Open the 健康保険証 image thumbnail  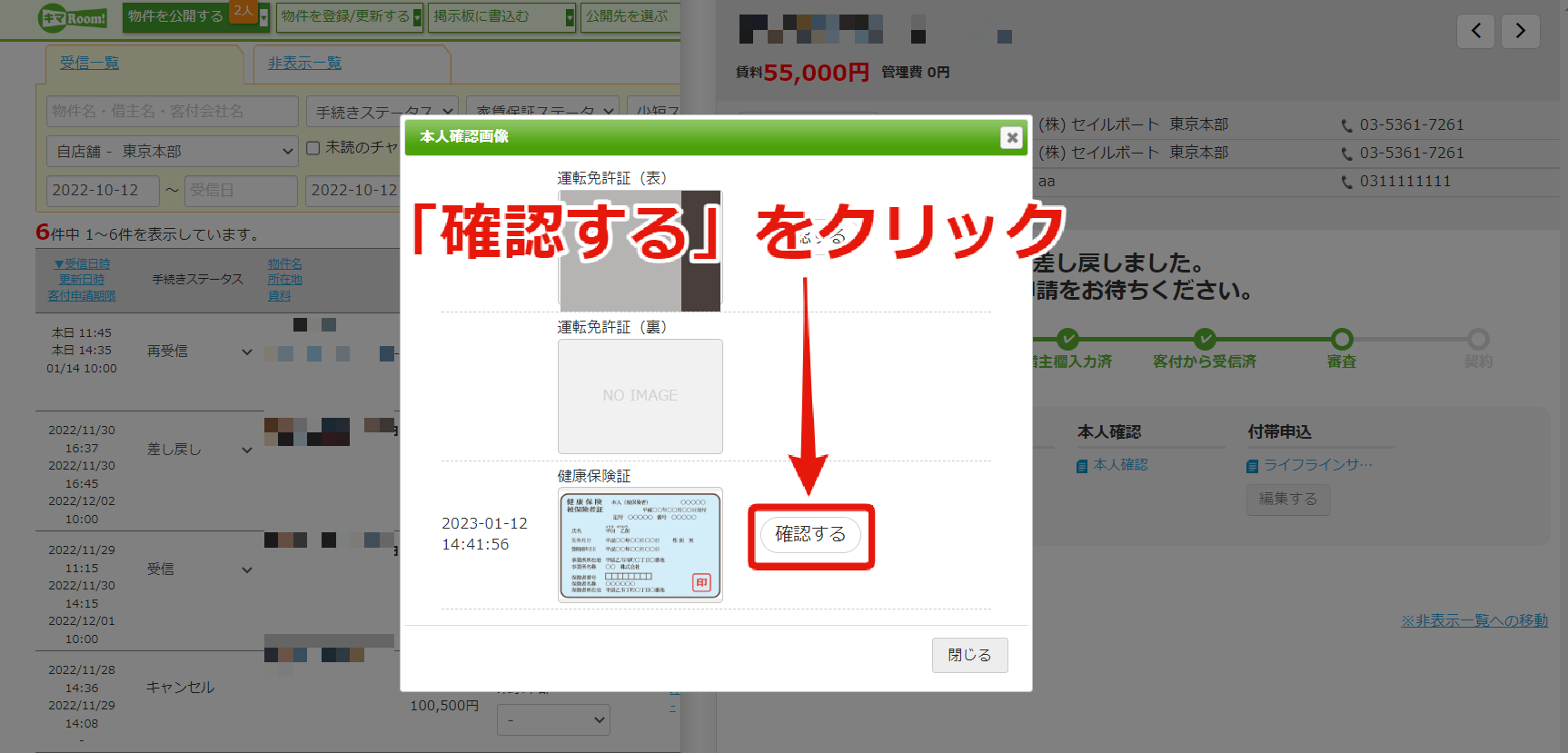click(x=640, y=545)
